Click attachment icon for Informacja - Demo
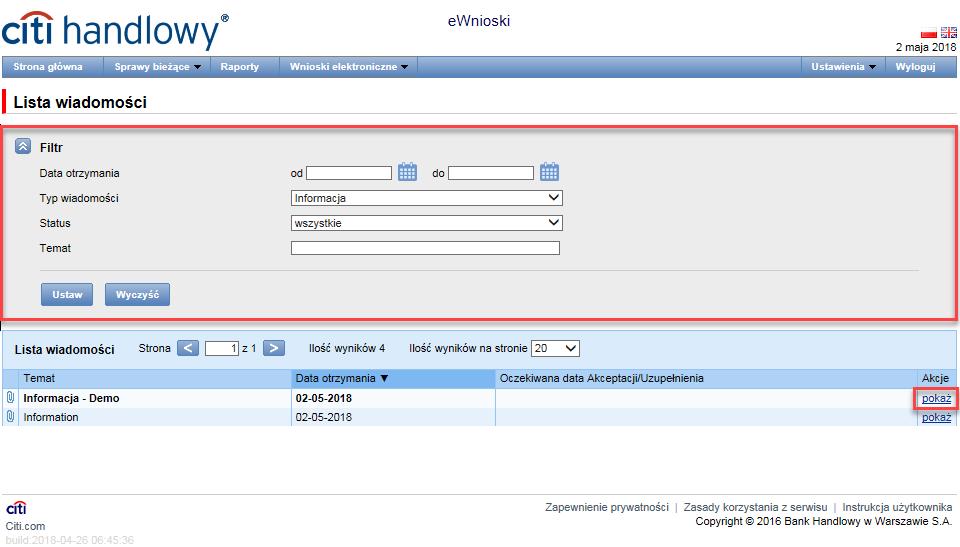The width and height of the screenshot is (960, 547). click(10, 398)
